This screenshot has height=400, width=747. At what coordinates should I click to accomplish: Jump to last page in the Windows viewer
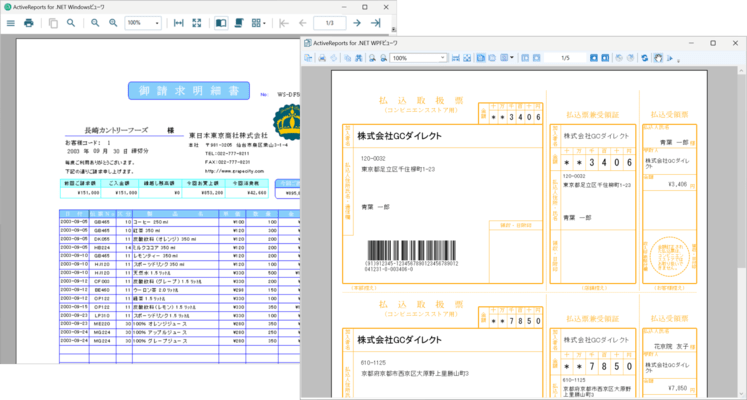click(x=375, y=22)
